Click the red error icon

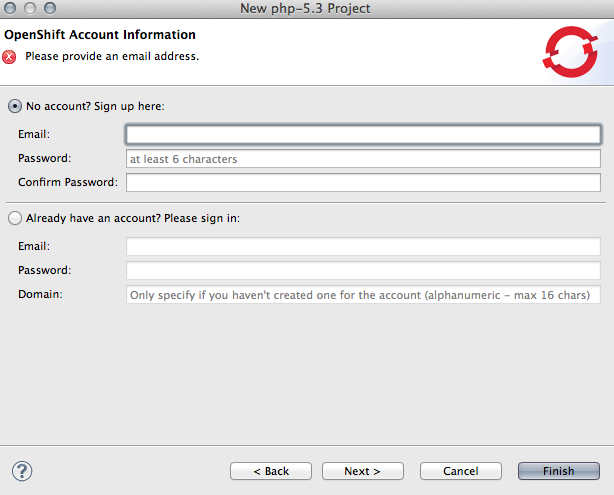(10, 56)
